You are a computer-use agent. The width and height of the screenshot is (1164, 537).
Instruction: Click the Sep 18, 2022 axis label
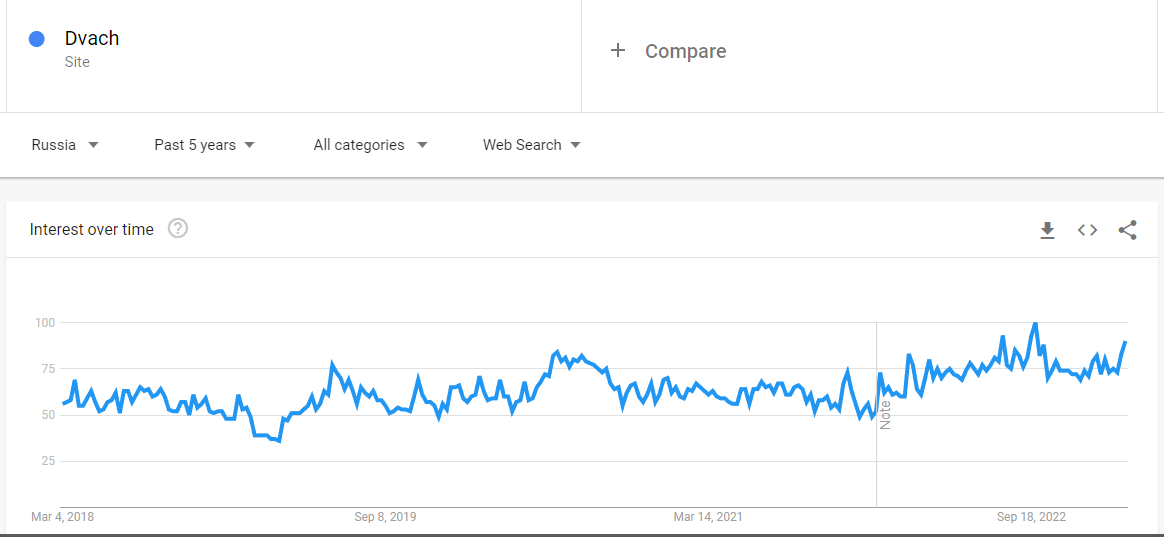[1032, 517]
